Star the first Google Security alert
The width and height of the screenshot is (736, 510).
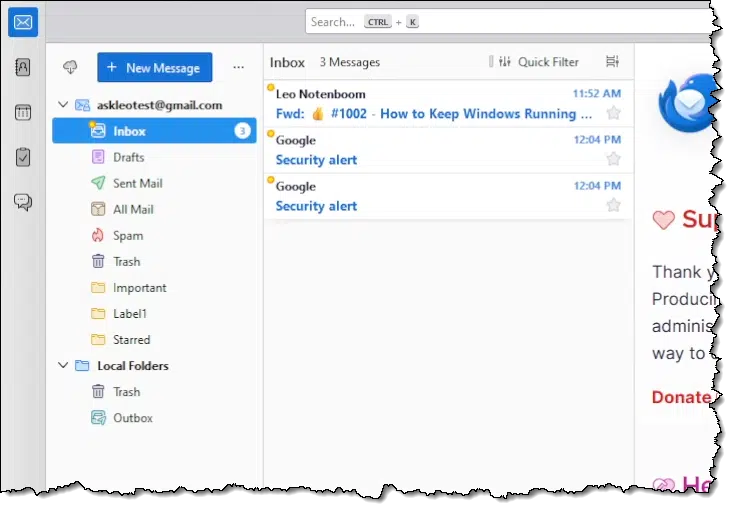pyautogui.click(x=613, y=159)
